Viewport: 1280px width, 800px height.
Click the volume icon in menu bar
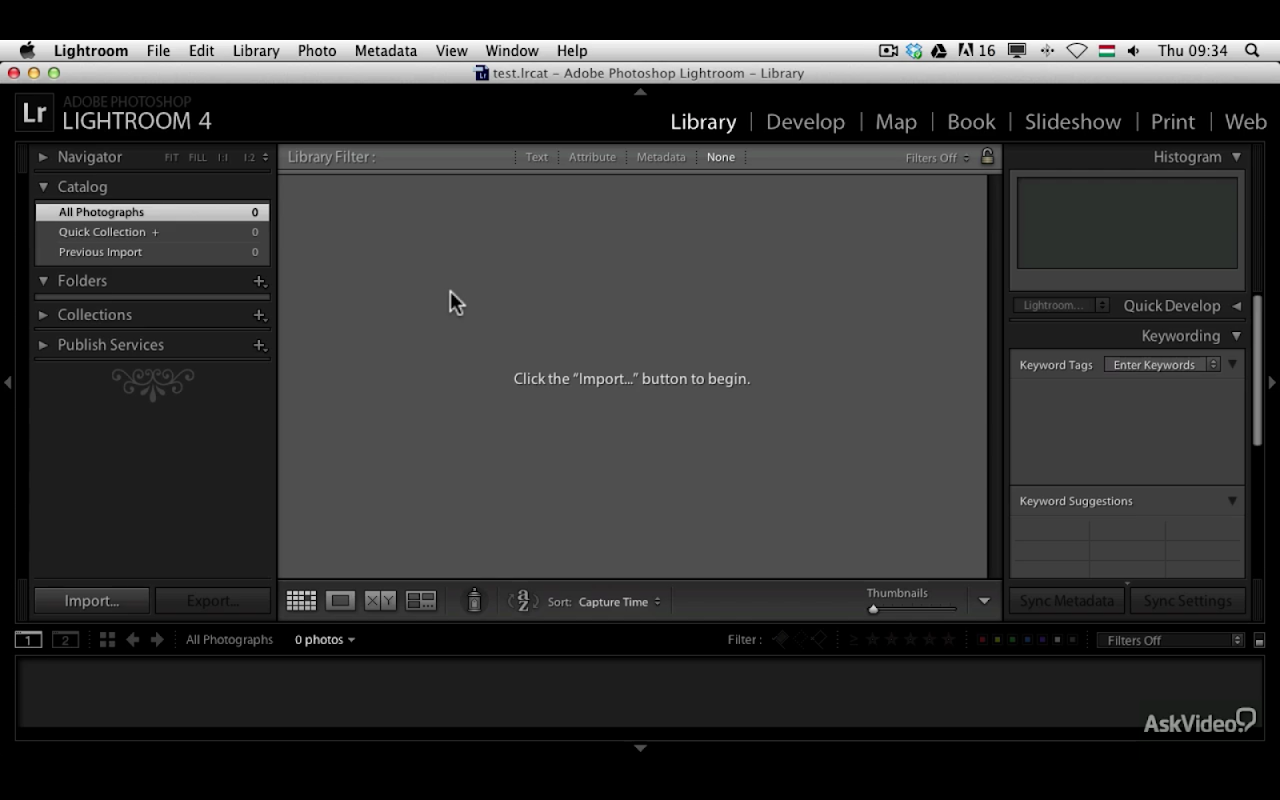[1133, 50]
